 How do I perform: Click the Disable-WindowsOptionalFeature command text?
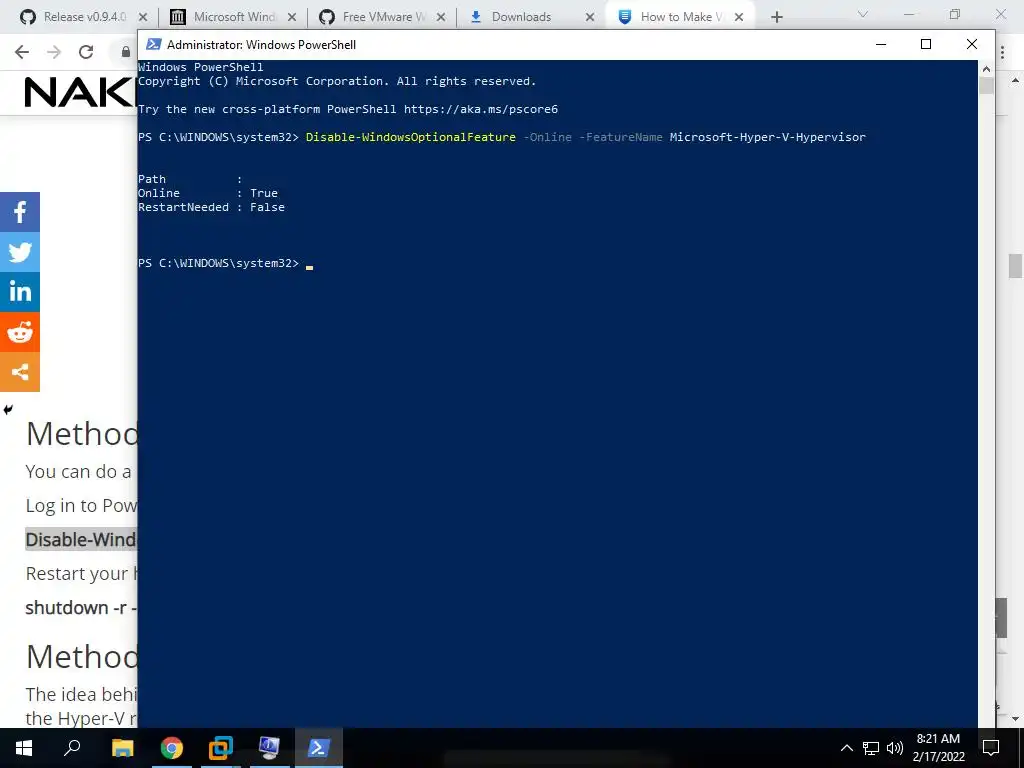point(410,137)
